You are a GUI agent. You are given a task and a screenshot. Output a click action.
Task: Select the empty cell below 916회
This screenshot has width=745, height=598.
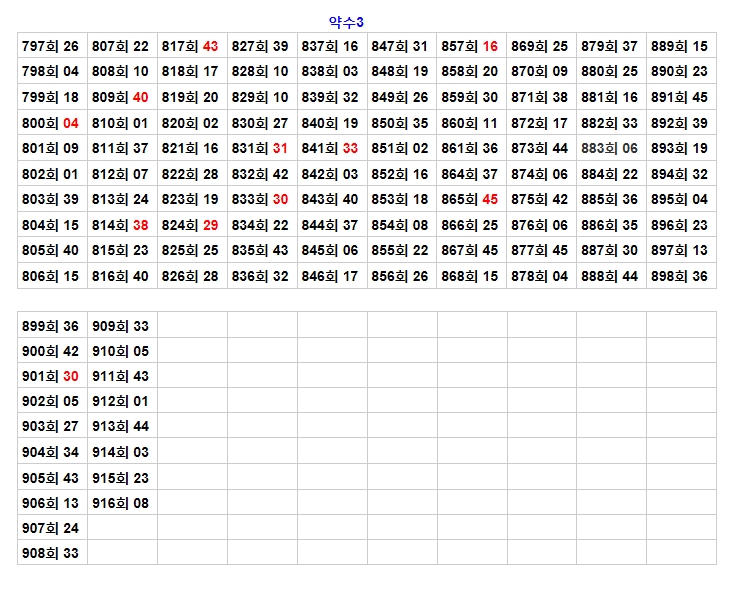pyautogui.click(x=121, y=528)
